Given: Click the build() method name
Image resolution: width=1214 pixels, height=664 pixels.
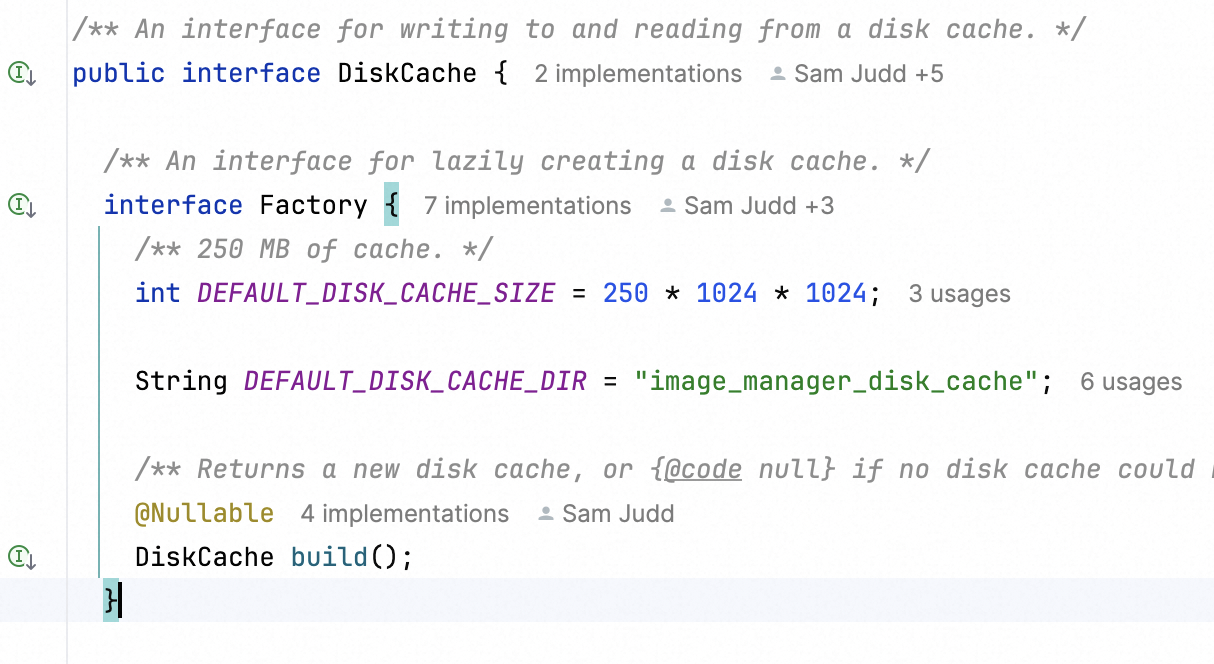Looking at the screenshot, I should click(x=330, y=557).
